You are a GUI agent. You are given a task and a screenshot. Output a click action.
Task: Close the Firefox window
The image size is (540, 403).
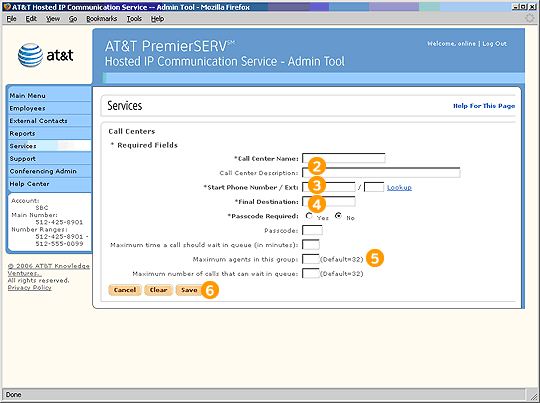click(532, 7)
